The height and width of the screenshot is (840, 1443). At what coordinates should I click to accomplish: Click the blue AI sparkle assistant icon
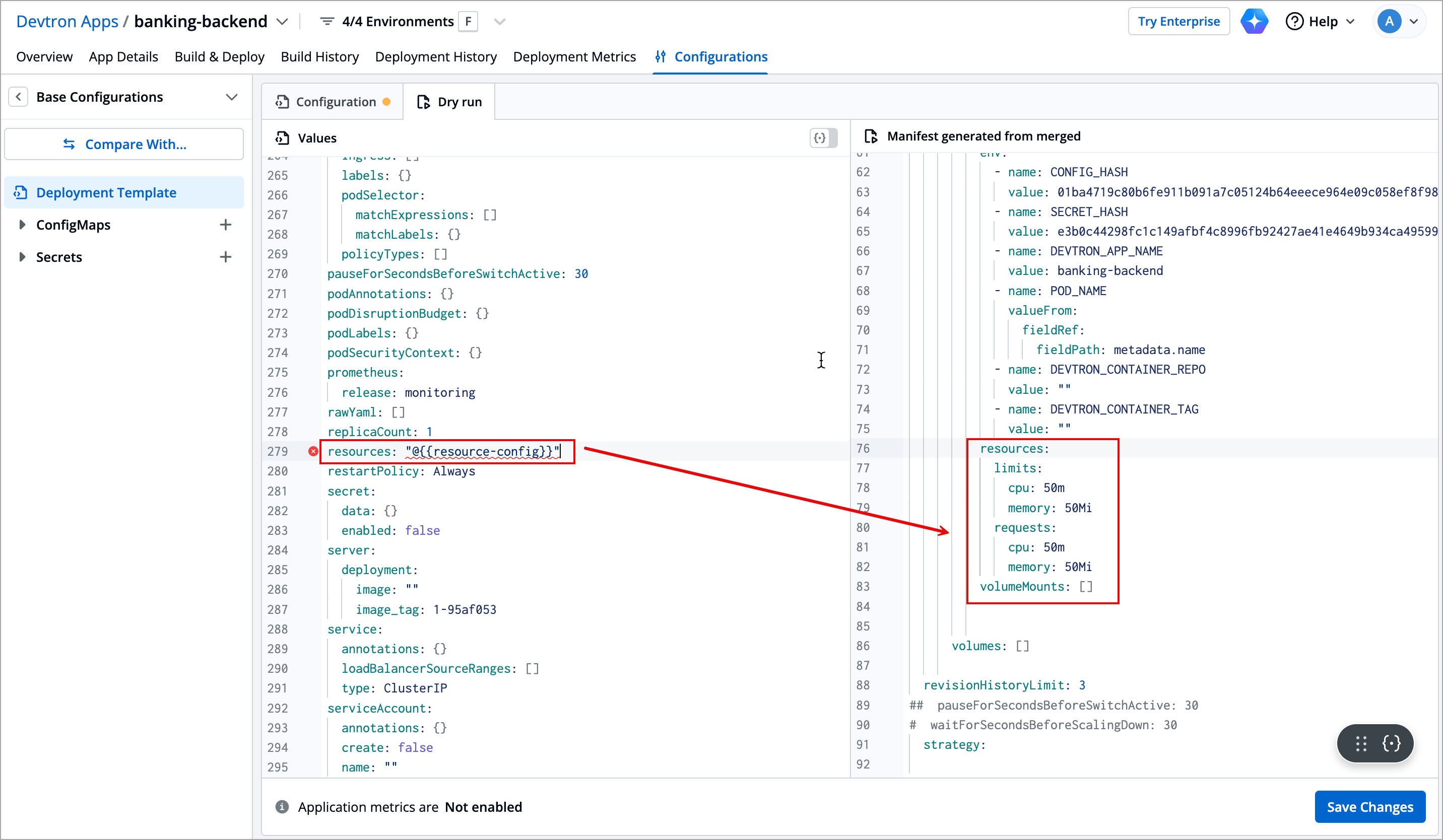point(1254,22)
